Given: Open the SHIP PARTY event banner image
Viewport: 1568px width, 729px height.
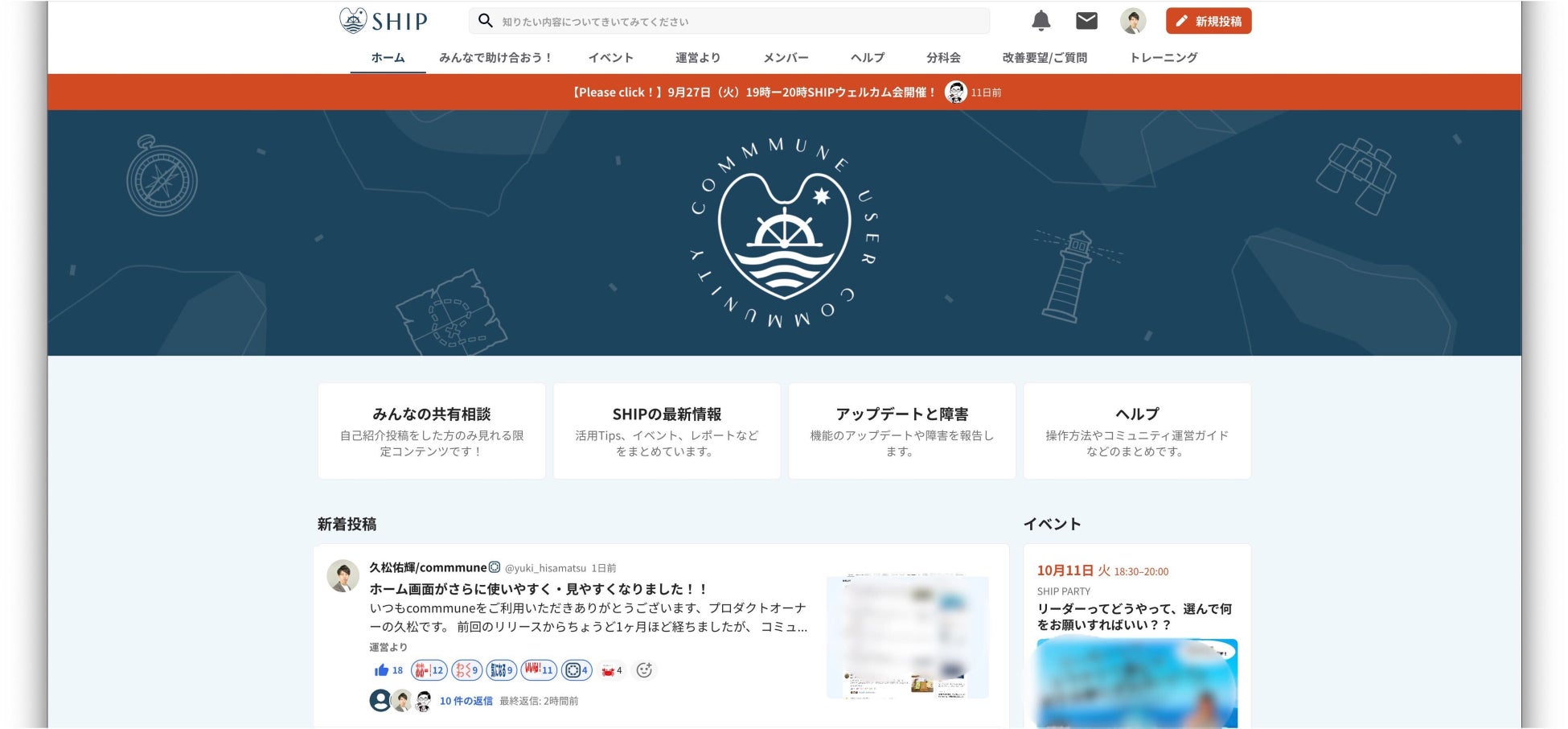Looking at the screenshot, I should point(1137,683).
